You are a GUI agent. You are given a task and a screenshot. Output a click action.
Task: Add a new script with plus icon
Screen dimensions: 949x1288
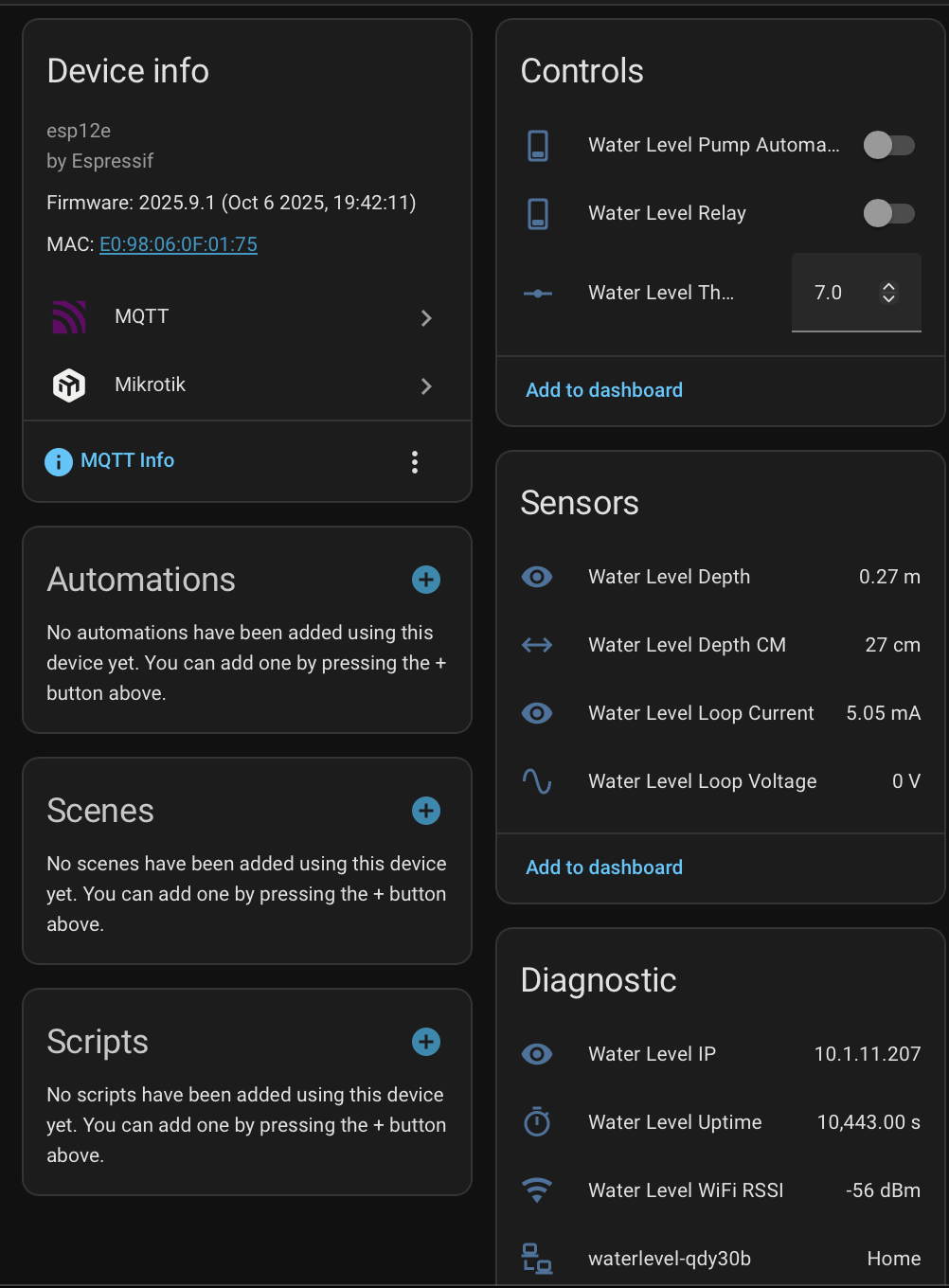[426, 1042]
